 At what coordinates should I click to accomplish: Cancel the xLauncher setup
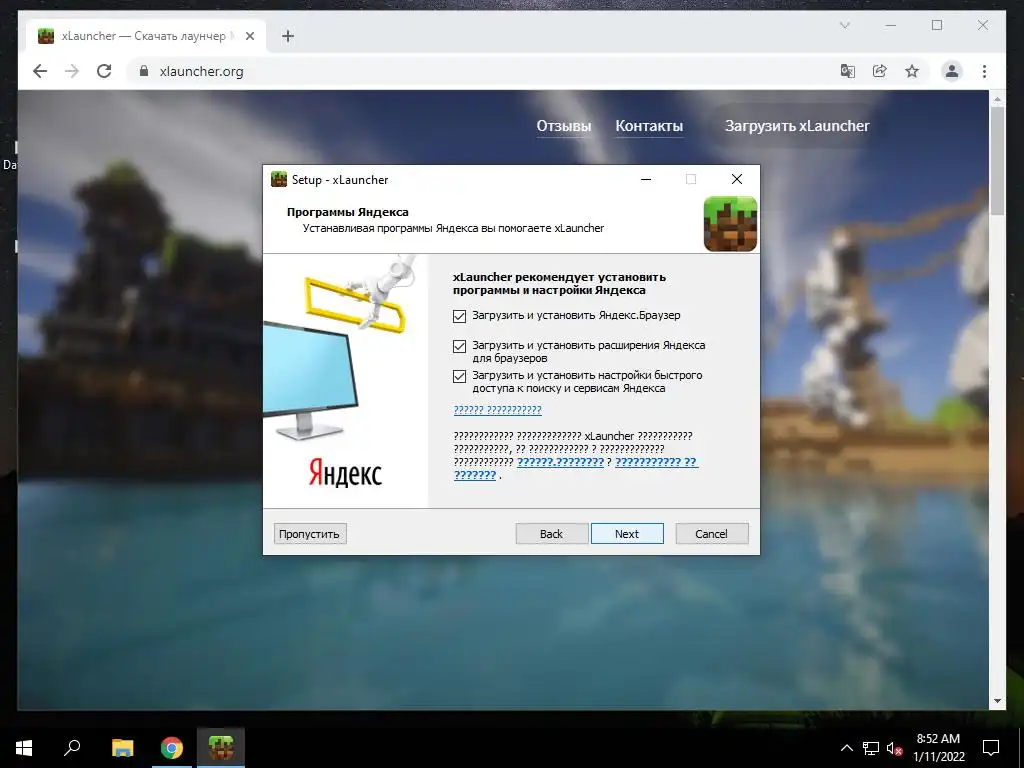(x=711, y=534)
